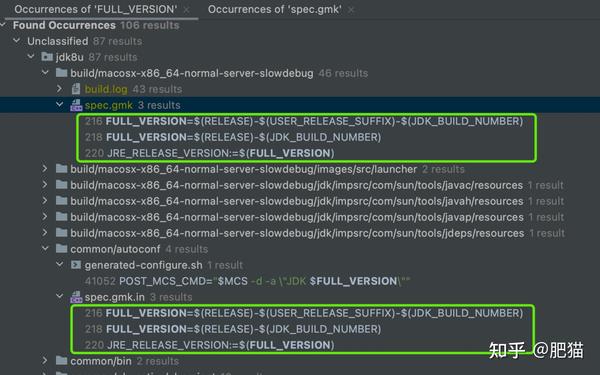Select the com/sun/tools/javah/resources row
This screenshot has height=375, width=600.
(300, 201)
